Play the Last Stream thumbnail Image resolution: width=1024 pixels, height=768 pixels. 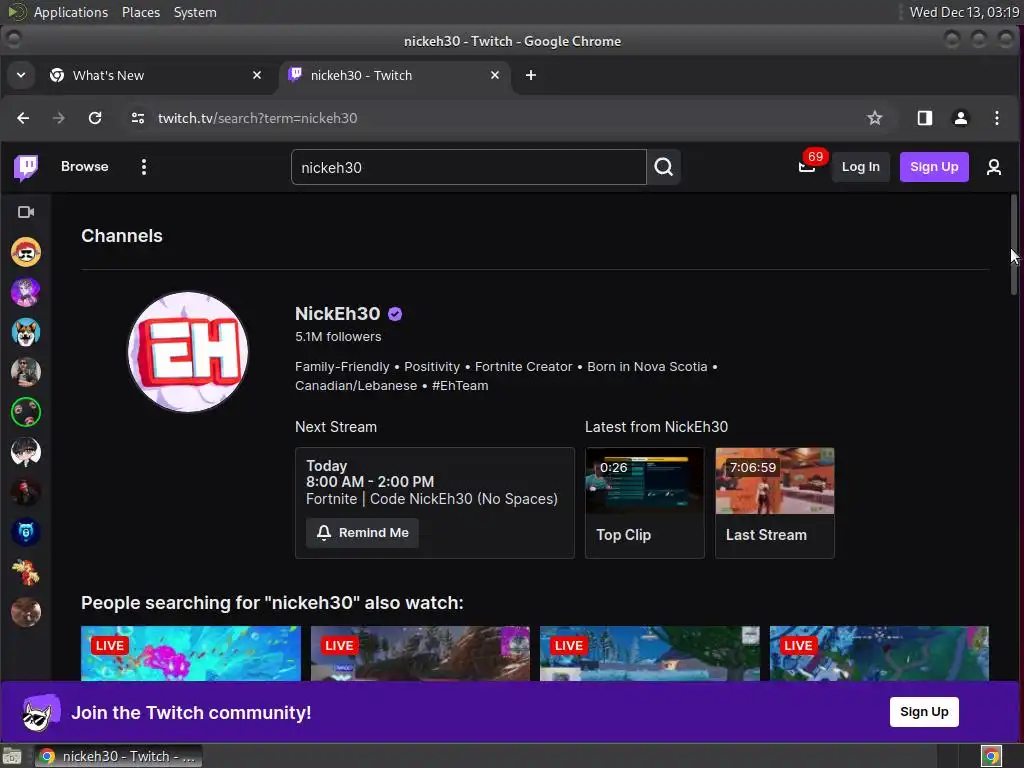[775, 481]
